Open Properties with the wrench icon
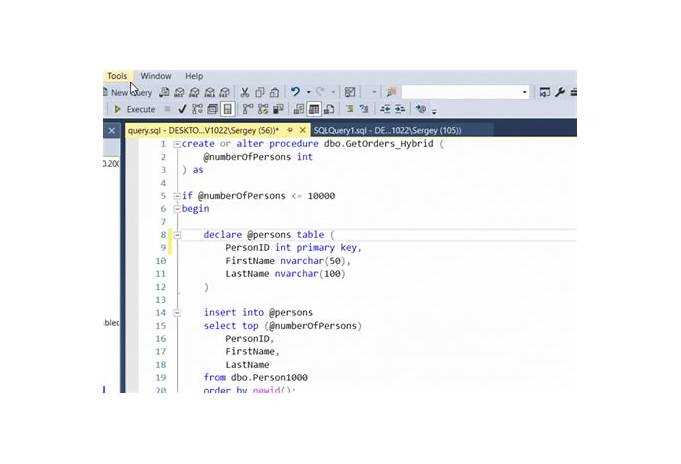Image resolution: width=681 pixels, height=464 pixels. 560,92
